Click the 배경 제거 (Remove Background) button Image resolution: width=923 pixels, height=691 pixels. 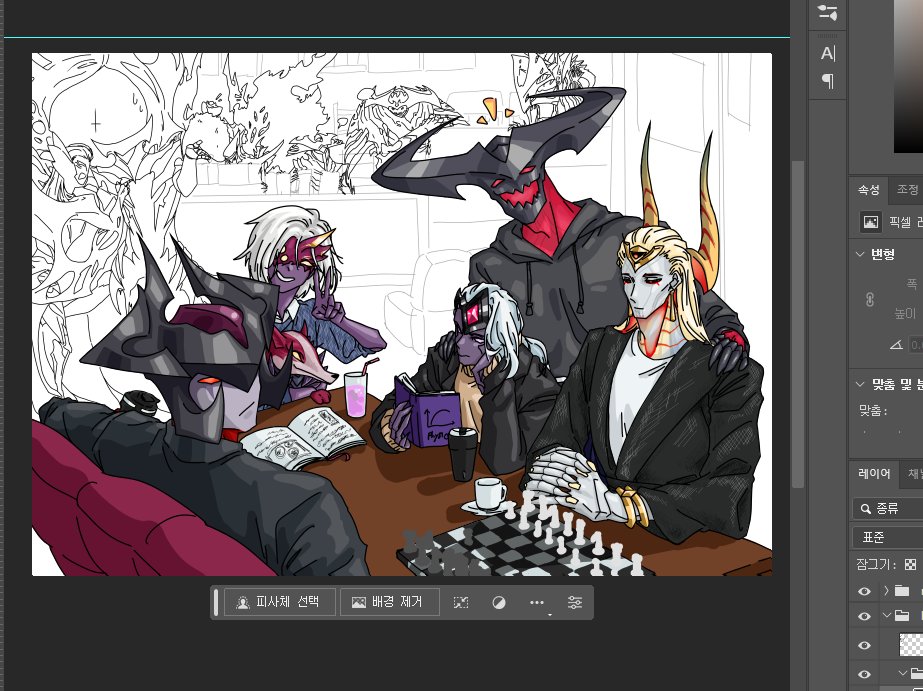pos(390,602)
